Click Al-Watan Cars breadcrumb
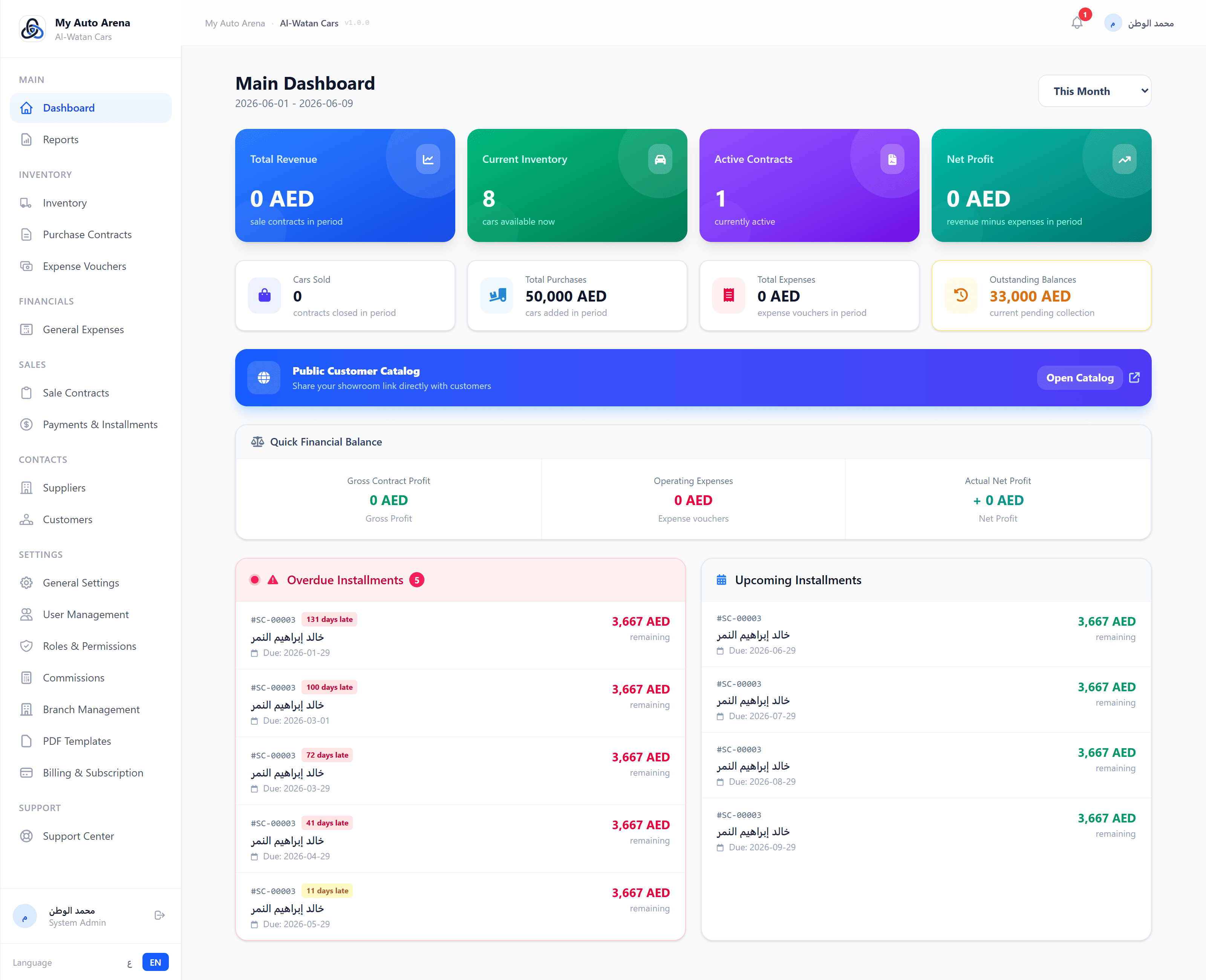This screenshot has width=1206, height=980. (309, 23)
